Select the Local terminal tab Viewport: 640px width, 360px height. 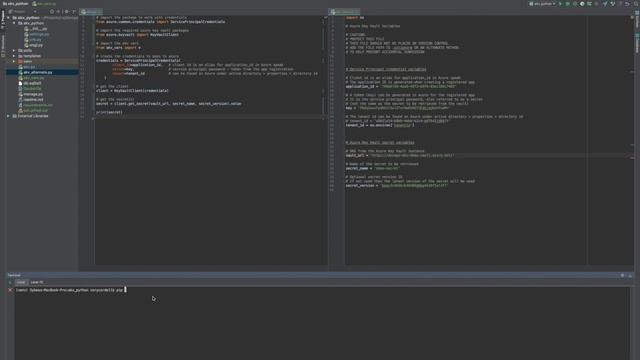tap(21, 282)
